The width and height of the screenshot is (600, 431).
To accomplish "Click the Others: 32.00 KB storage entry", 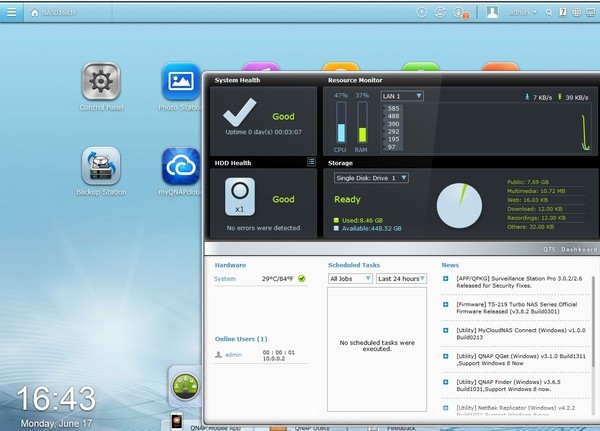I will (x=530, y=227).
